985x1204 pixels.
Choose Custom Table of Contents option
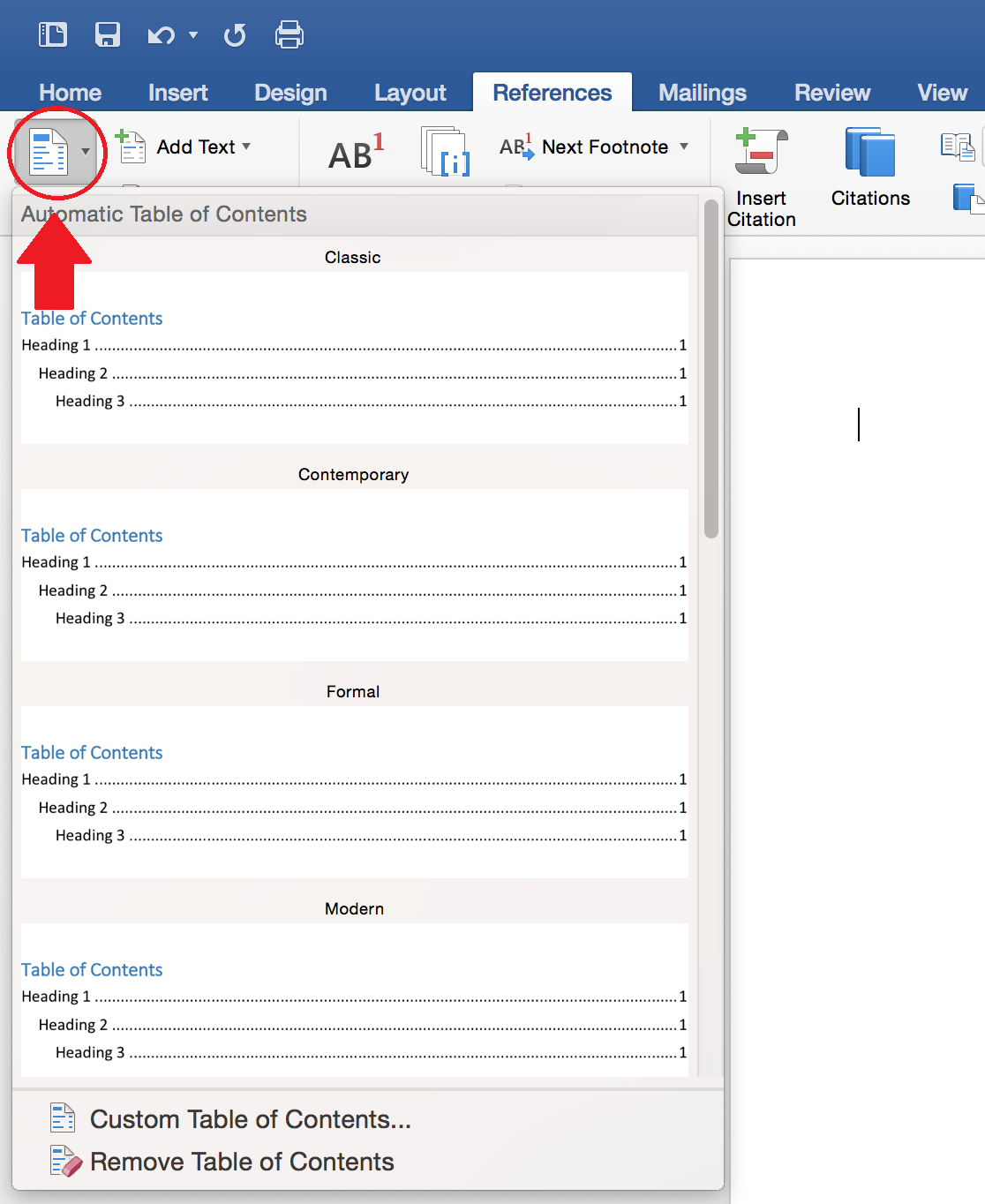pyautogui.click(x=250, y=1119)
